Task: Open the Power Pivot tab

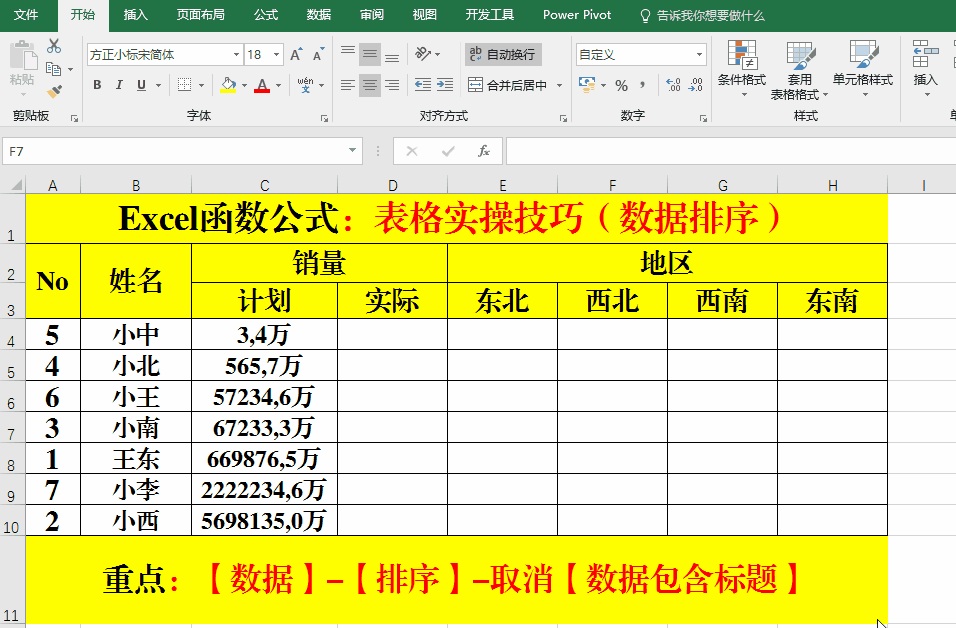Action: [x=577, y=15]
